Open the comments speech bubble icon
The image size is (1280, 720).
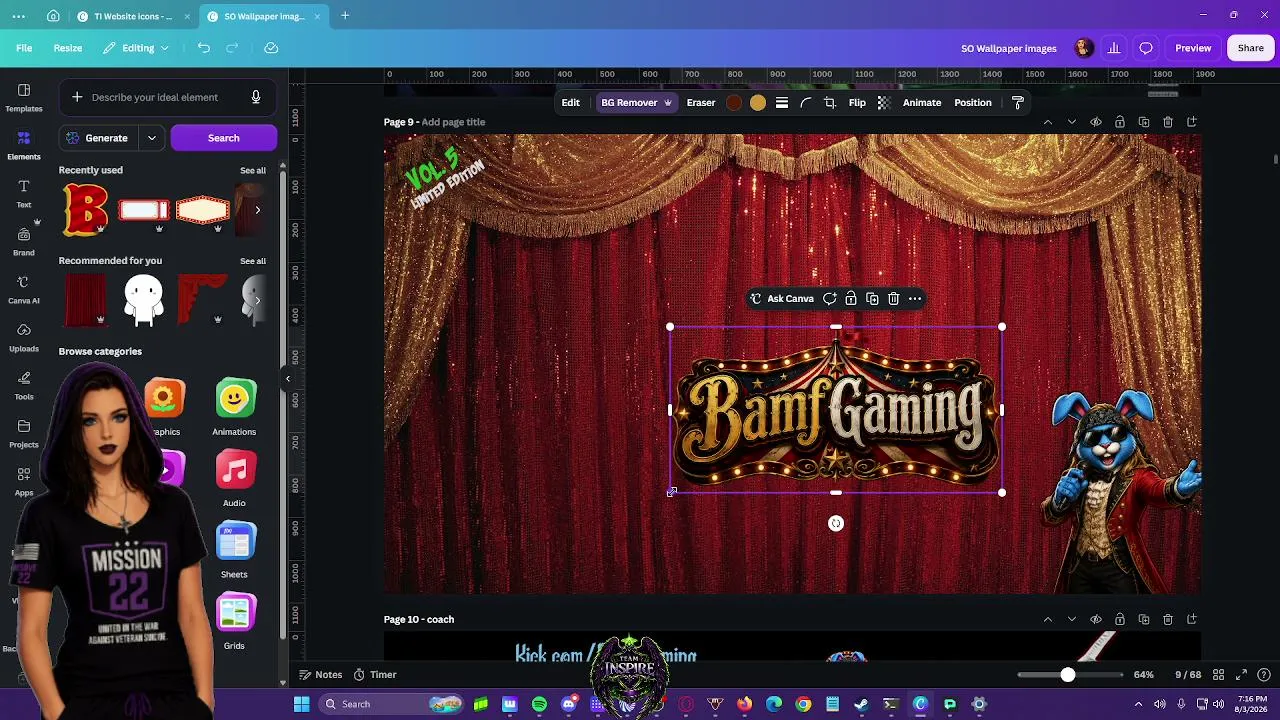pyautogui.click(x=1146, y=48)
